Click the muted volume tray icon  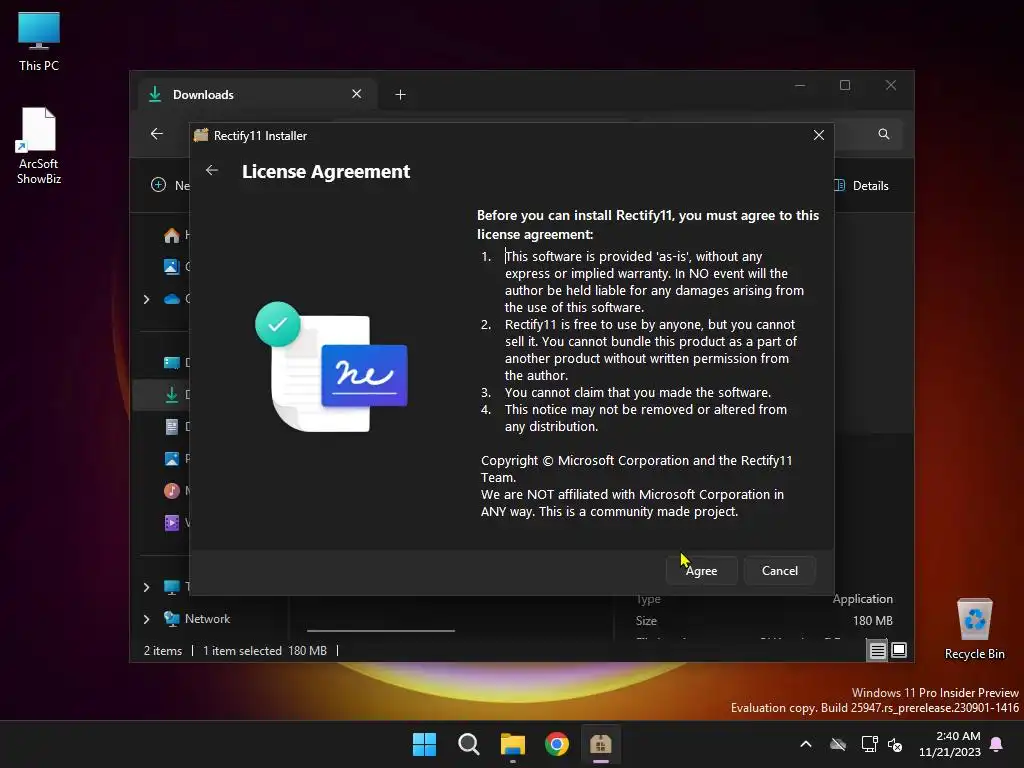[895, 744]
